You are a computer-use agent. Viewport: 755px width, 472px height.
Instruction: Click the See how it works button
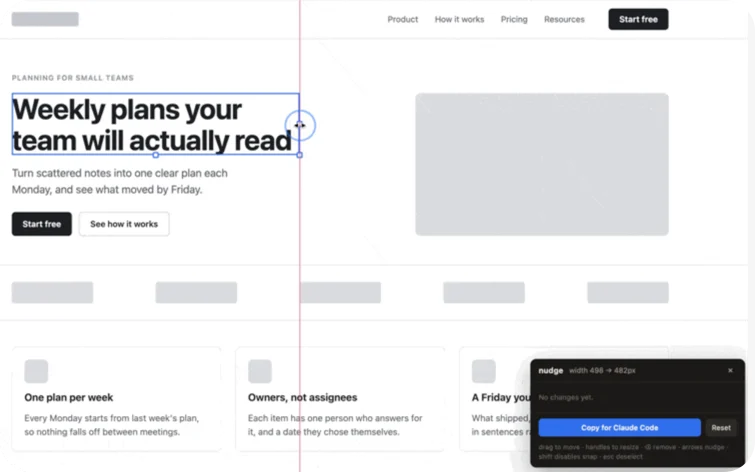click(124, 224)
